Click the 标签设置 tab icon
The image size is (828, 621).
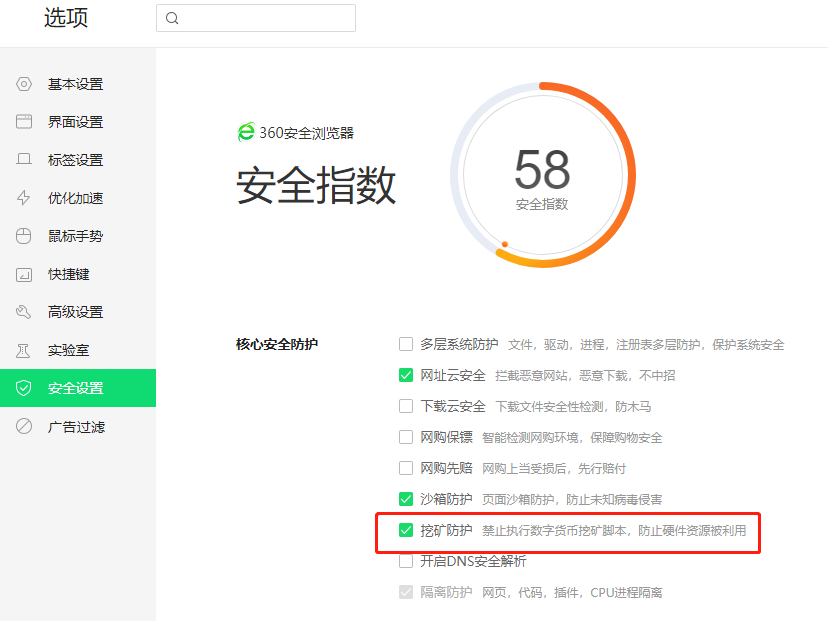[24, 159]
